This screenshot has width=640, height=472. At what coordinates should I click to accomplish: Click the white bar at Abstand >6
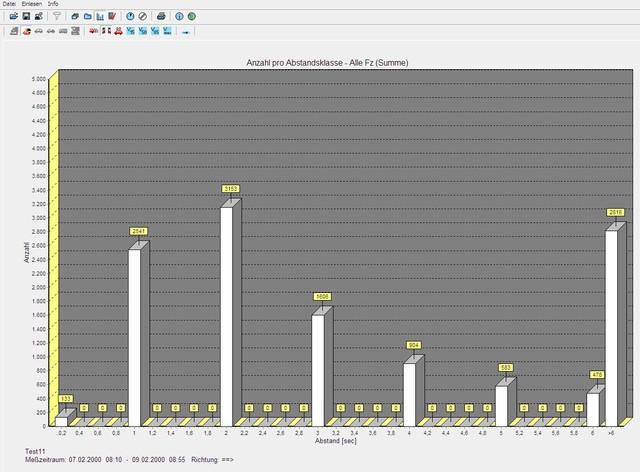click(x=611, y=328)
